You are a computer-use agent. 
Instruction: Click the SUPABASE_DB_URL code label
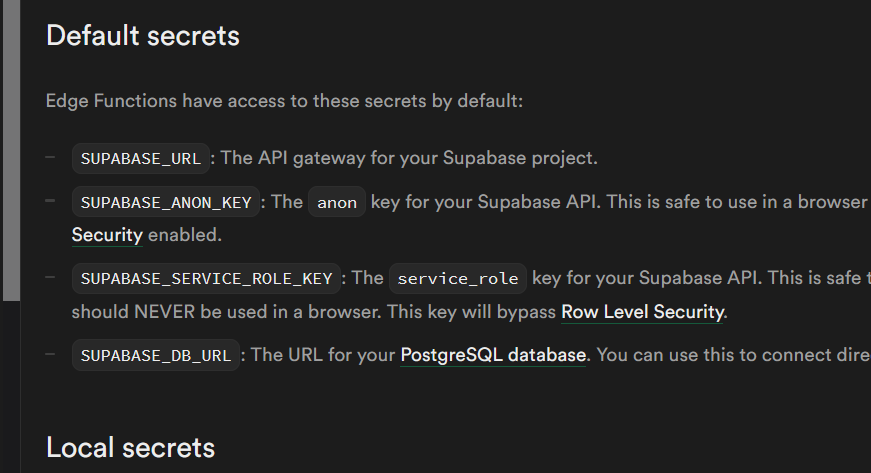(x=156, y=355)
